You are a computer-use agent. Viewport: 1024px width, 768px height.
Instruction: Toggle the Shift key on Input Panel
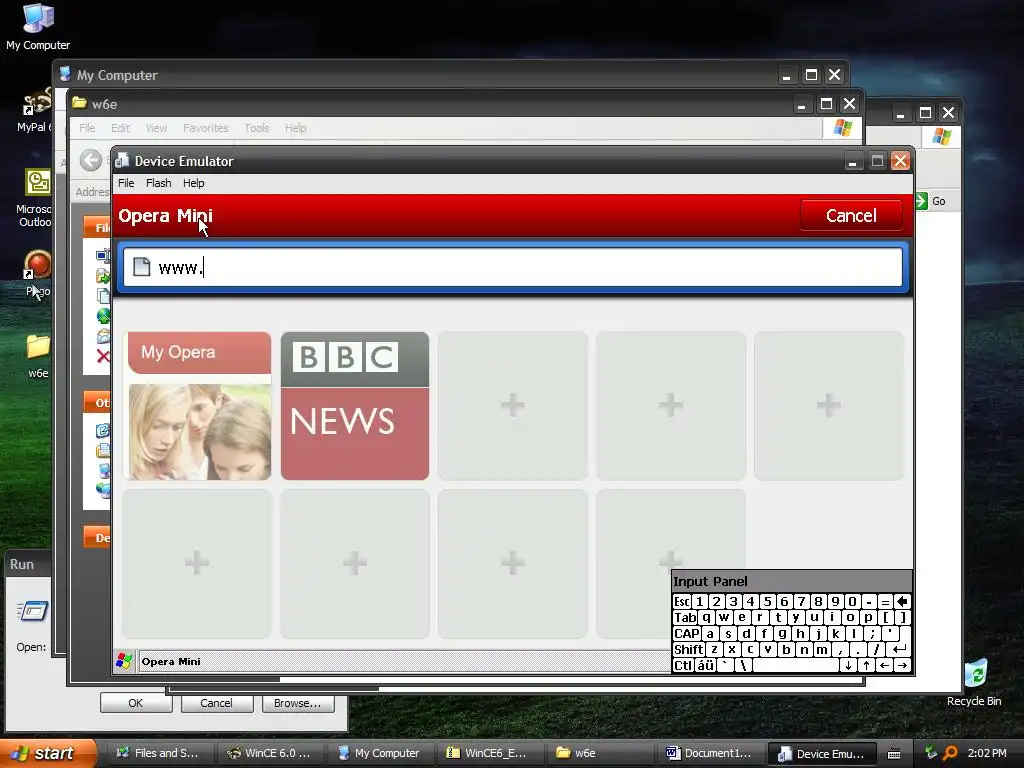[689, 649]
